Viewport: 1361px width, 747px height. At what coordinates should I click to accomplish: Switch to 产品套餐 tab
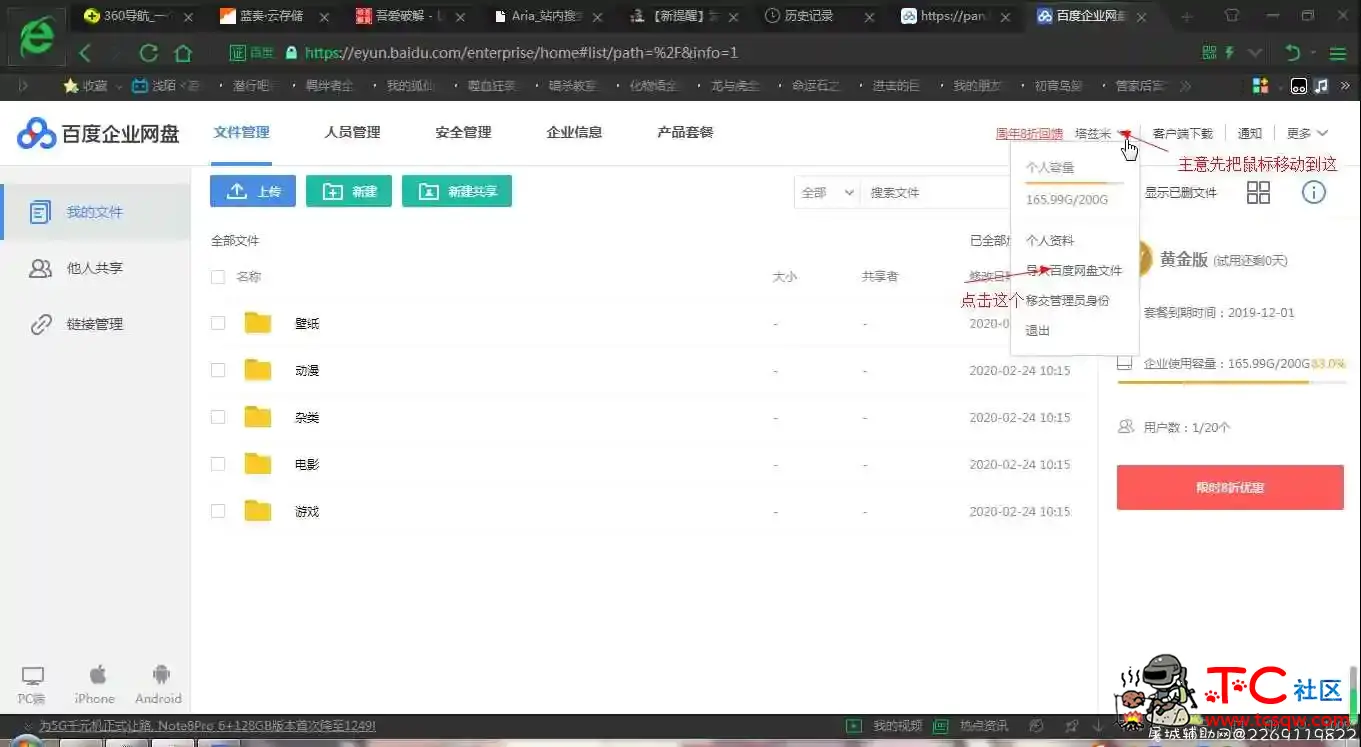point(685,132)
